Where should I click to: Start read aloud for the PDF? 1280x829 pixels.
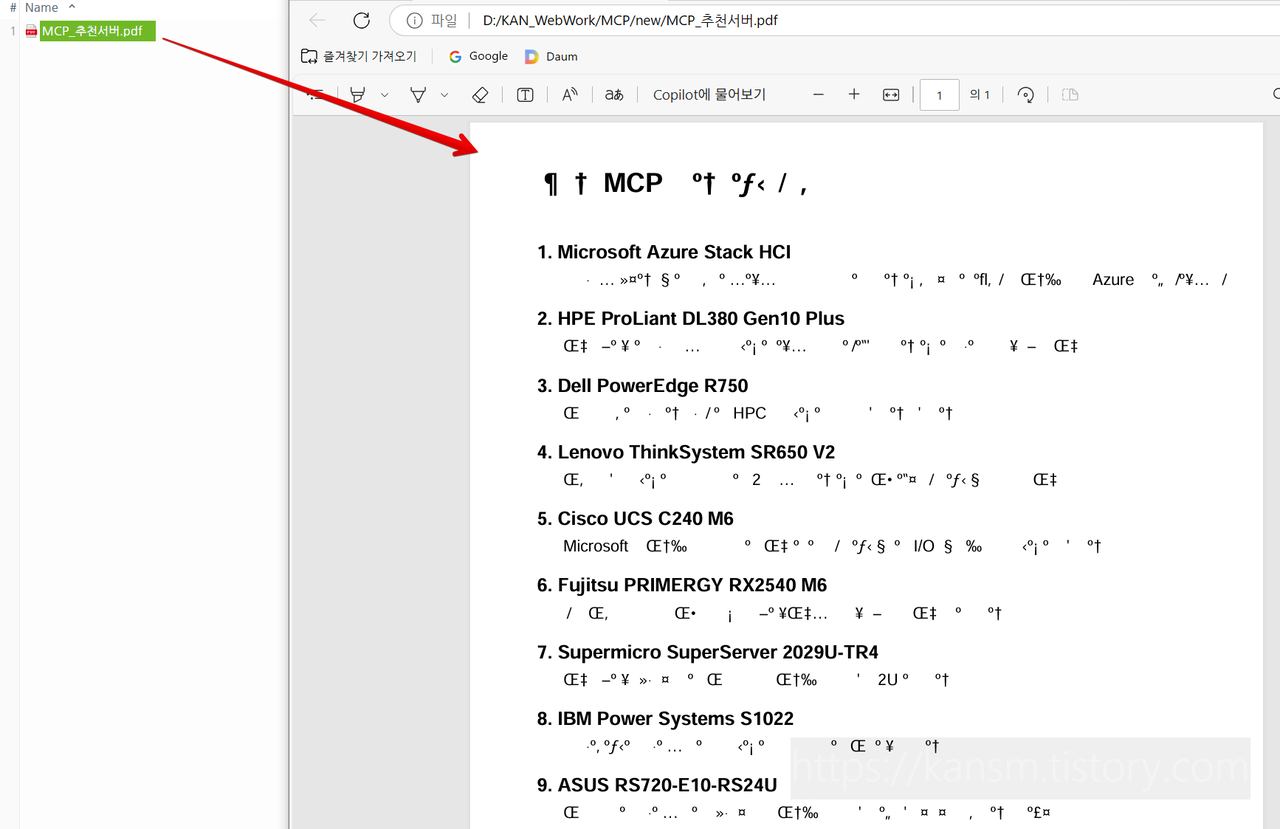(570, 94)
